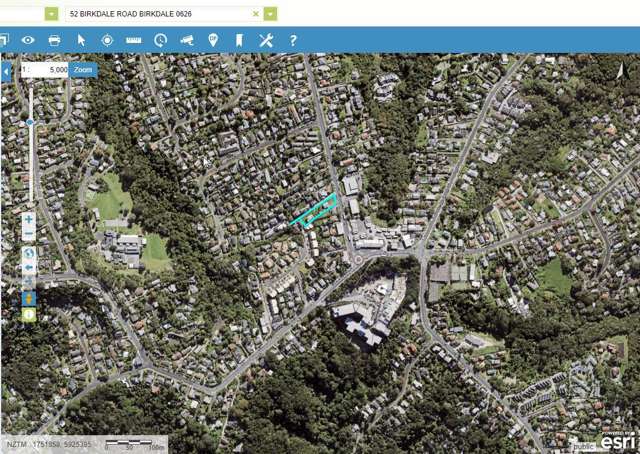Collapse side panel with left arrow

6,72
